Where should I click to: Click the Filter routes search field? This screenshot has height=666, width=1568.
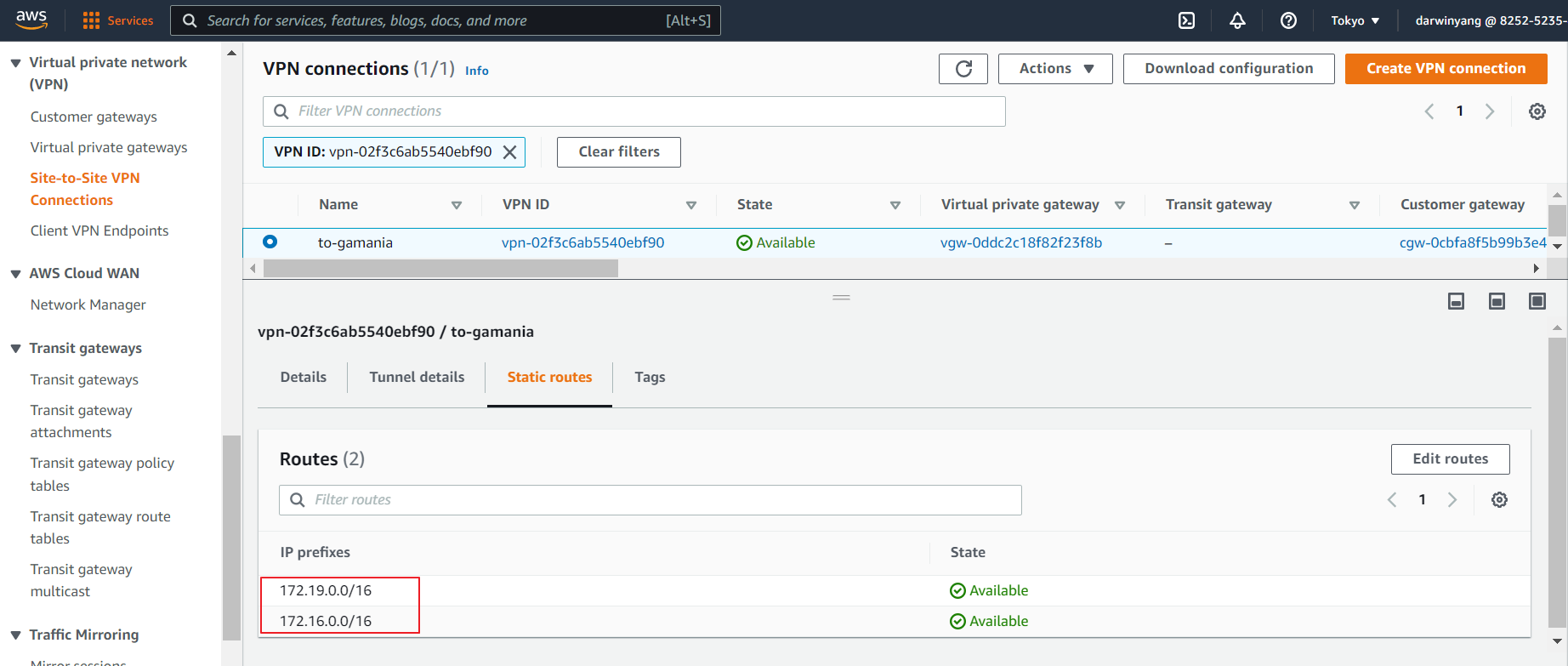[650, 500]
